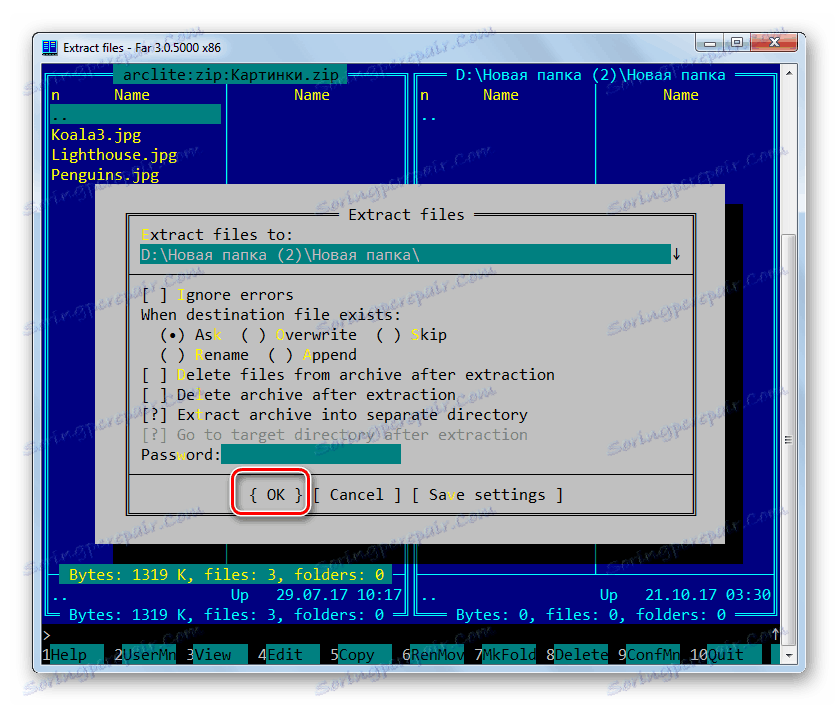Click the left panel first Name column header
The image size is (839, 706).
click(x=132, y=95)
